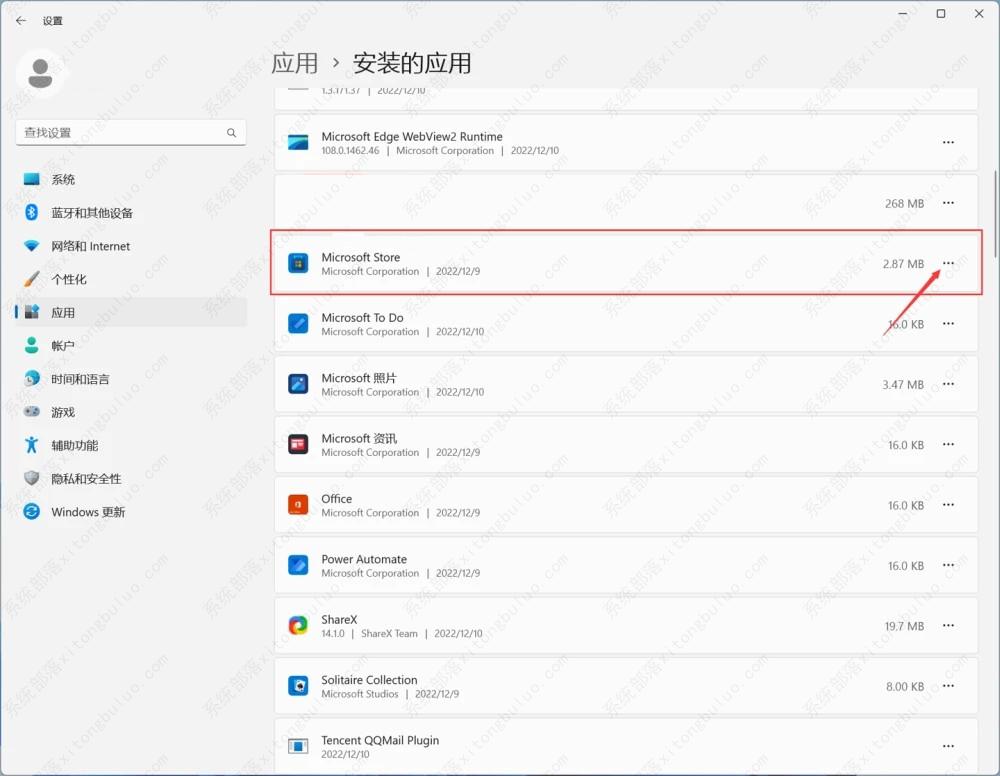Image resolution: width=1000 pixels, height=776 pixels.
Task: Click the 查找设置 search field
Action: tap(120, 133)
